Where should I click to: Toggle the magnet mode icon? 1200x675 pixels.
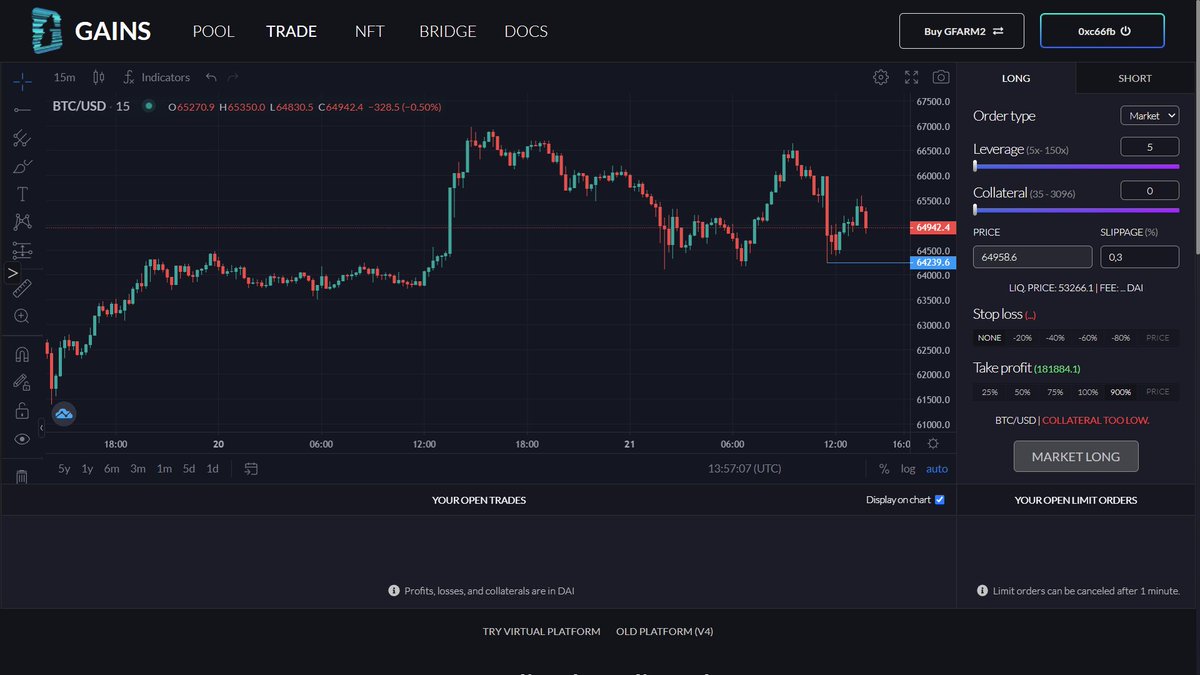pos(22,354)
